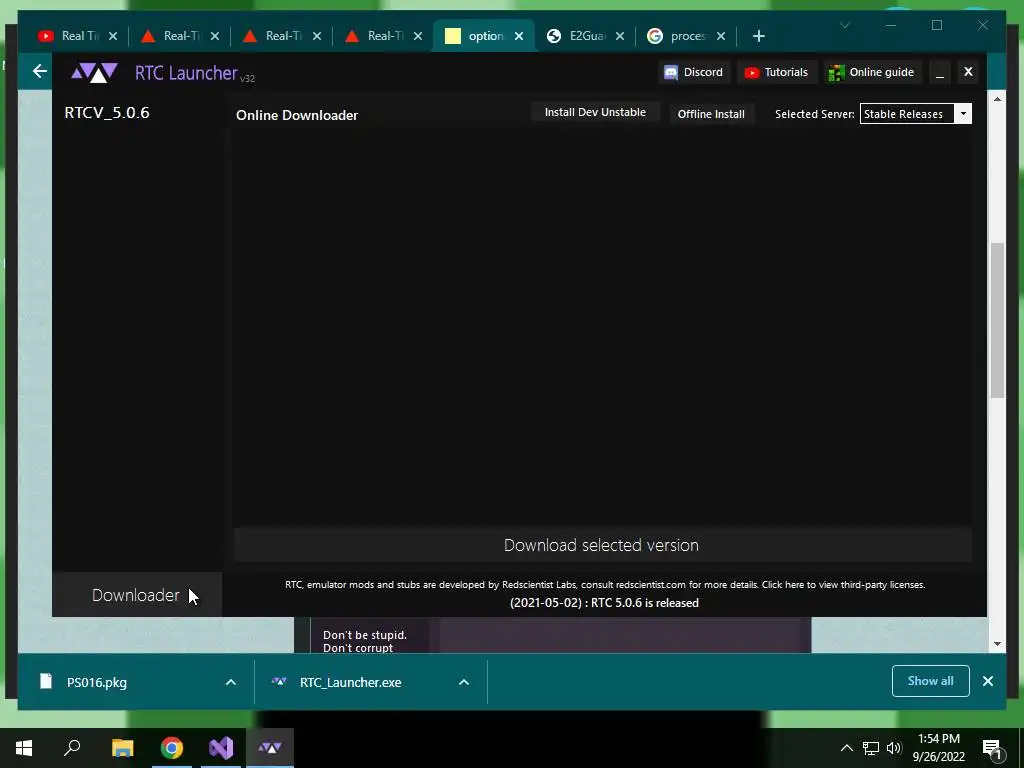1024x768 pixels.
Task: Expand PS016.pkg download options chevron
Action: pos(231,682)
